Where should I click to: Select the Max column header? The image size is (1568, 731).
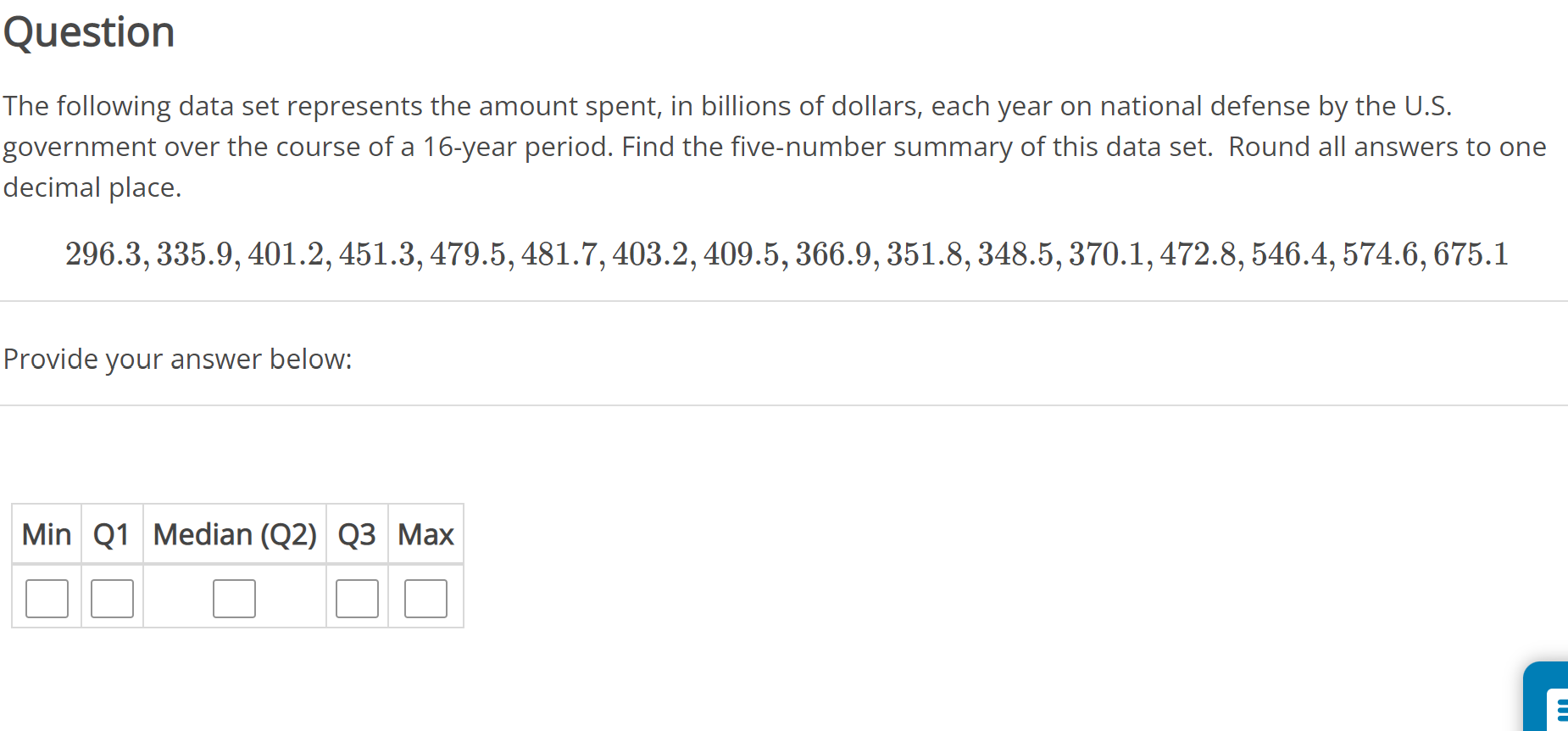click(425, 534)
